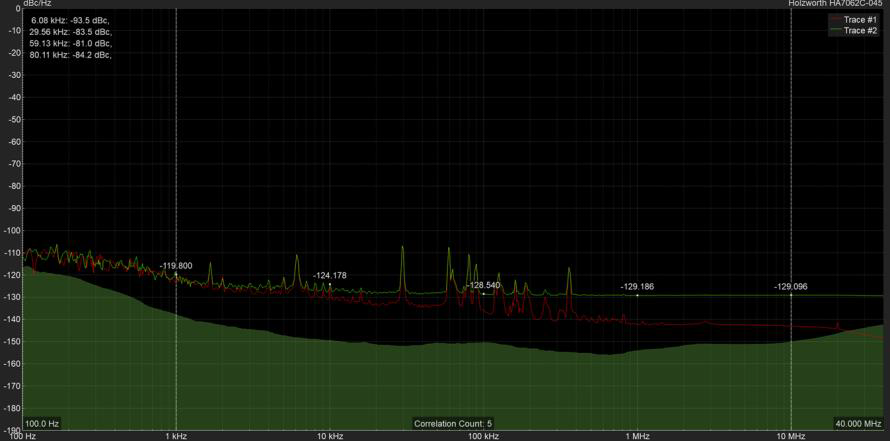Pick the -128.540 marker near 100 kHz
The image size is (890, 441).
(483, 285)
